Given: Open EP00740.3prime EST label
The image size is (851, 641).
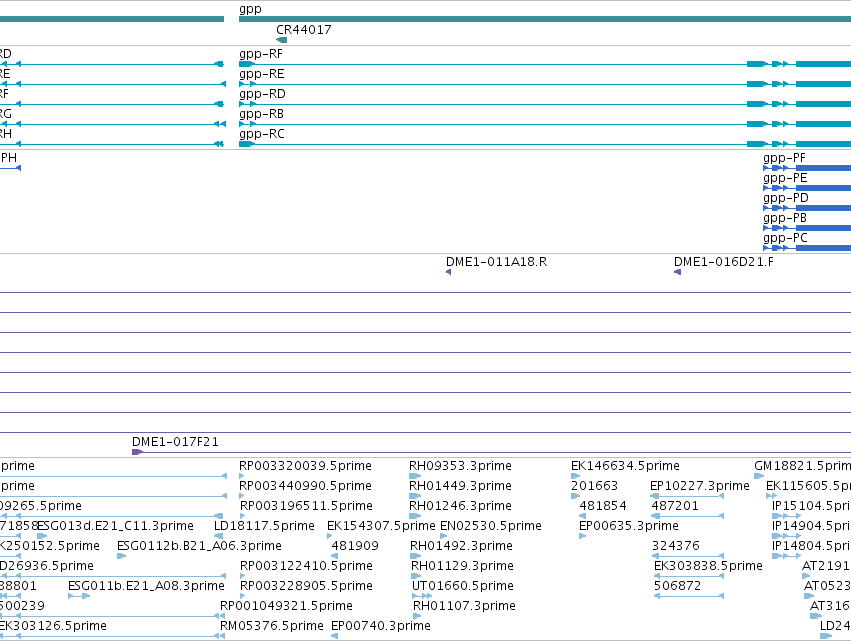Looking at the screenshot, I should pyautogui.click(x=380, y=626).
